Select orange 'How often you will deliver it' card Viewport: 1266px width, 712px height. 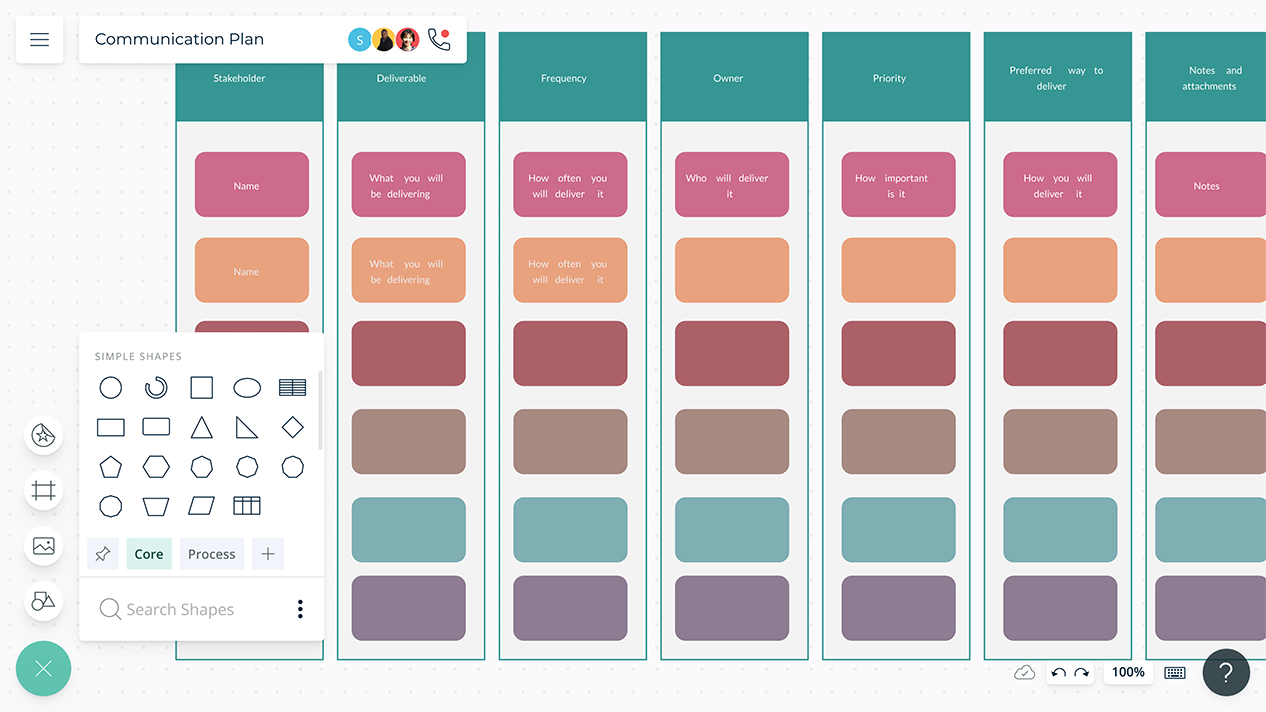pyautogui.click(x=570, y=271)
